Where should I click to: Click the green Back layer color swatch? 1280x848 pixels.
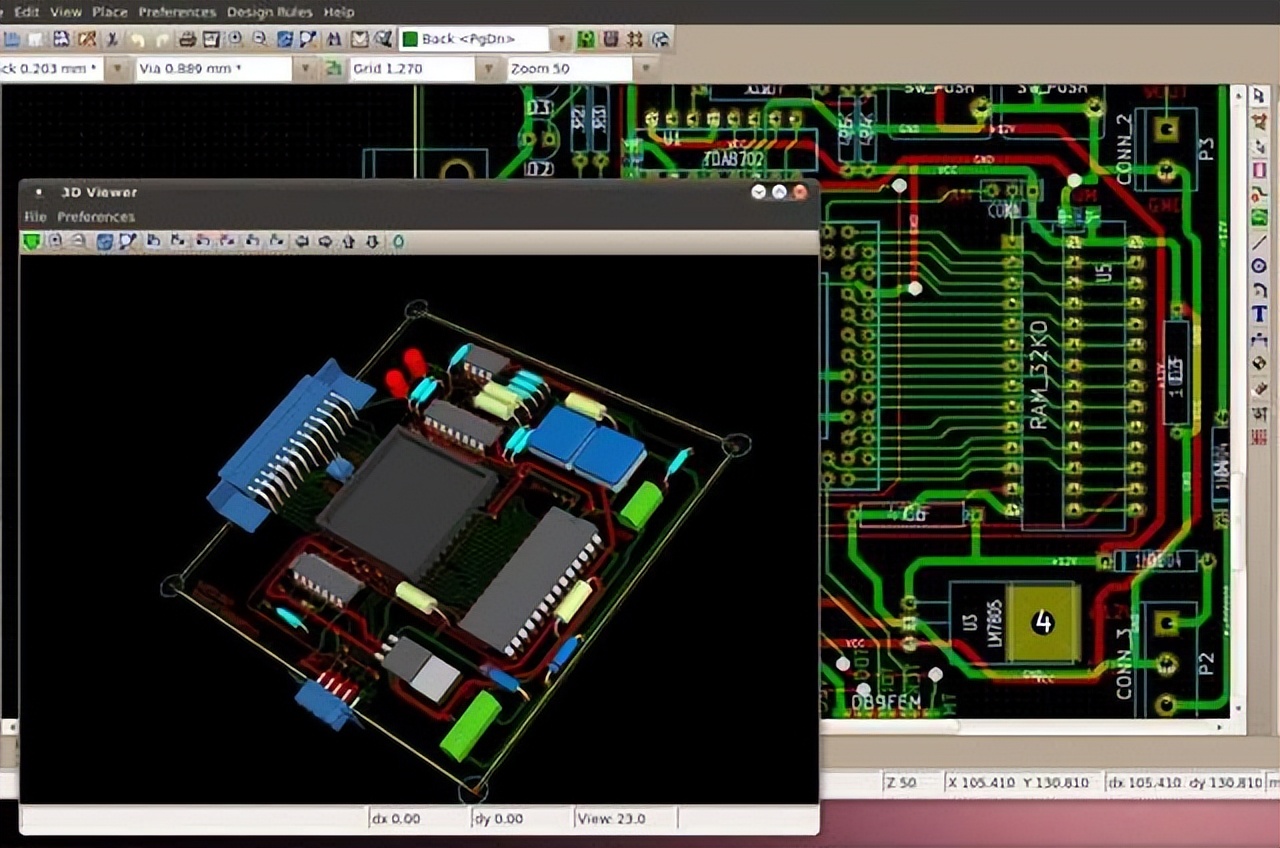(409, 39)
